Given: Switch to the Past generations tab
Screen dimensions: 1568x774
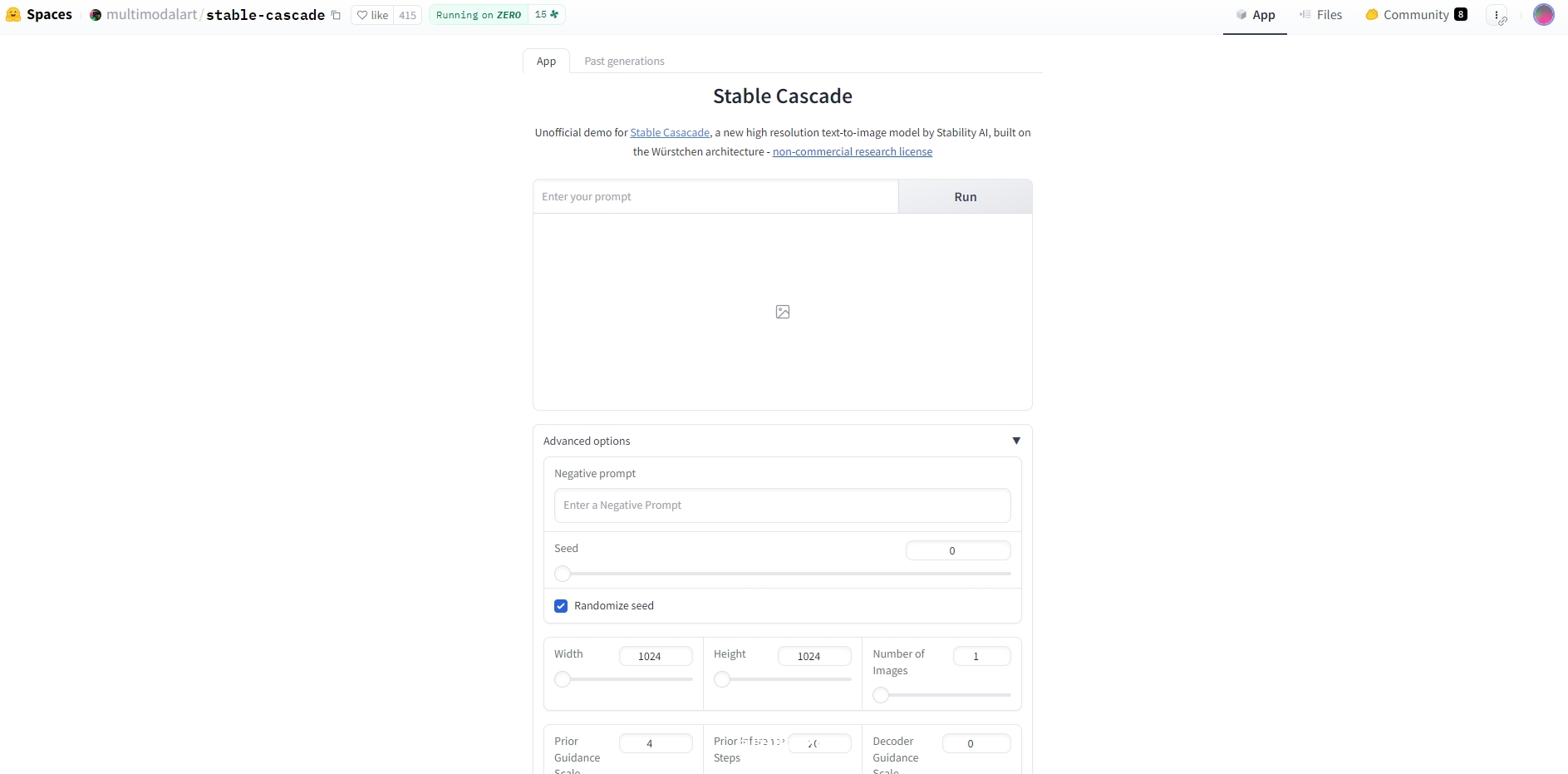Looking at the screenshot, I should [624, 62].
